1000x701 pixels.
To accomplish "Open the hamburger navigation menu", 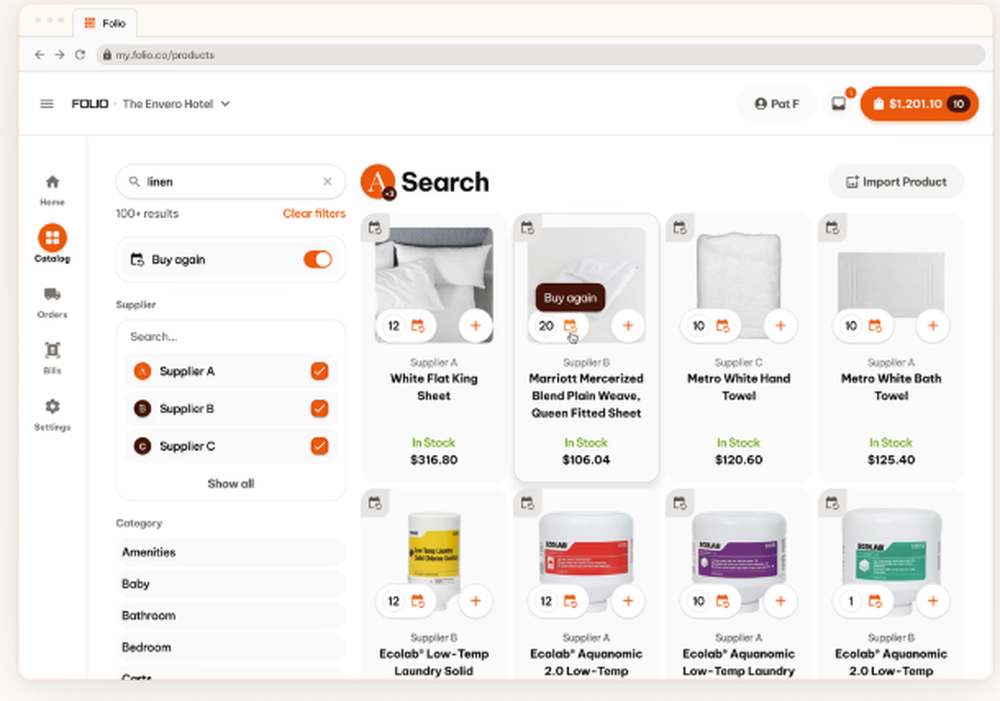I will [x=47, y=103].
